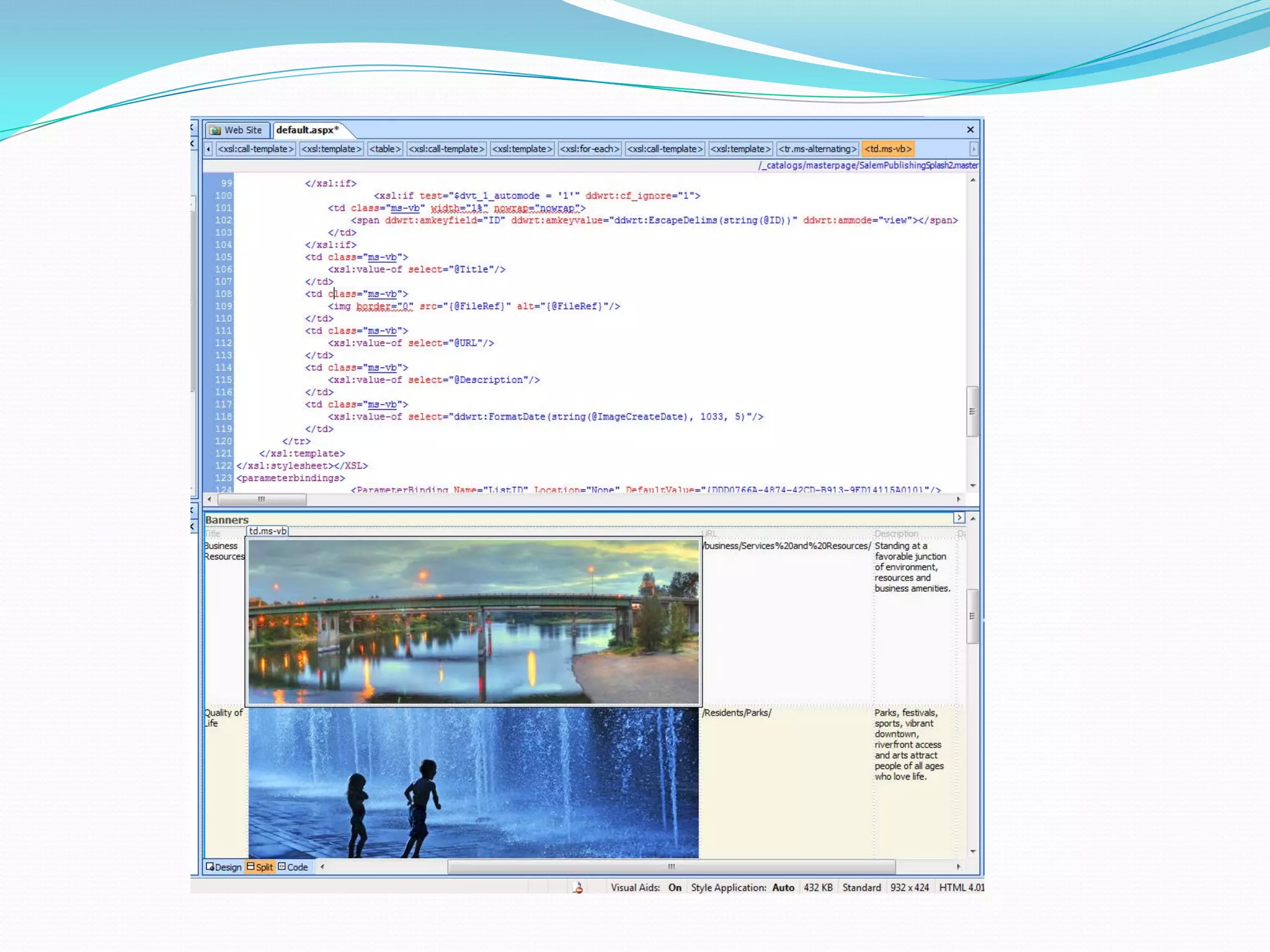
Task: Select the default.aspx tab
Action: tap(307, 130)
